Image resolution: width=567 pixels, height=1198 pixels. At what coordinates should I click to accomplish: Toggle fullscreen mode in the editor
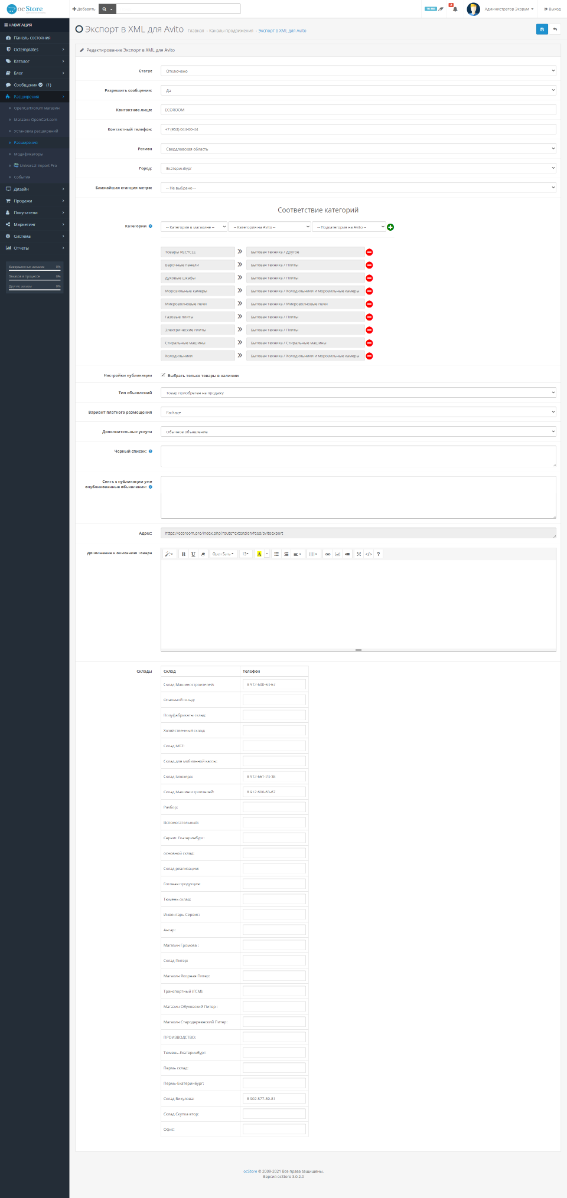[360, 553]
